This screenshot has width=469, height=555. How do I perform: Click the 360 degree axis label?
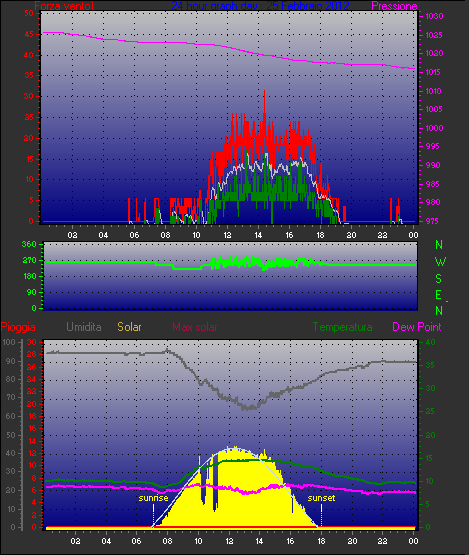(x=29, y=244)
